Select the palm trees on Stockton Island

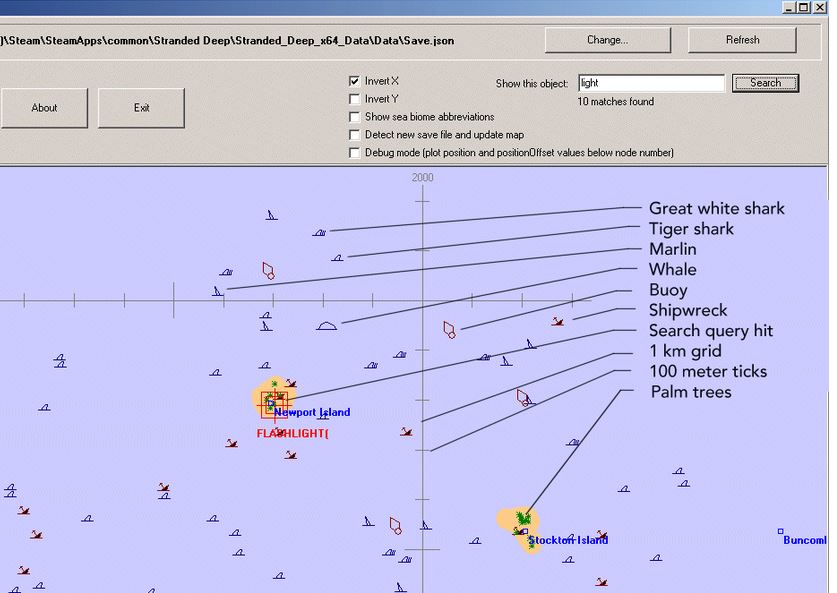tap(521, 517)
